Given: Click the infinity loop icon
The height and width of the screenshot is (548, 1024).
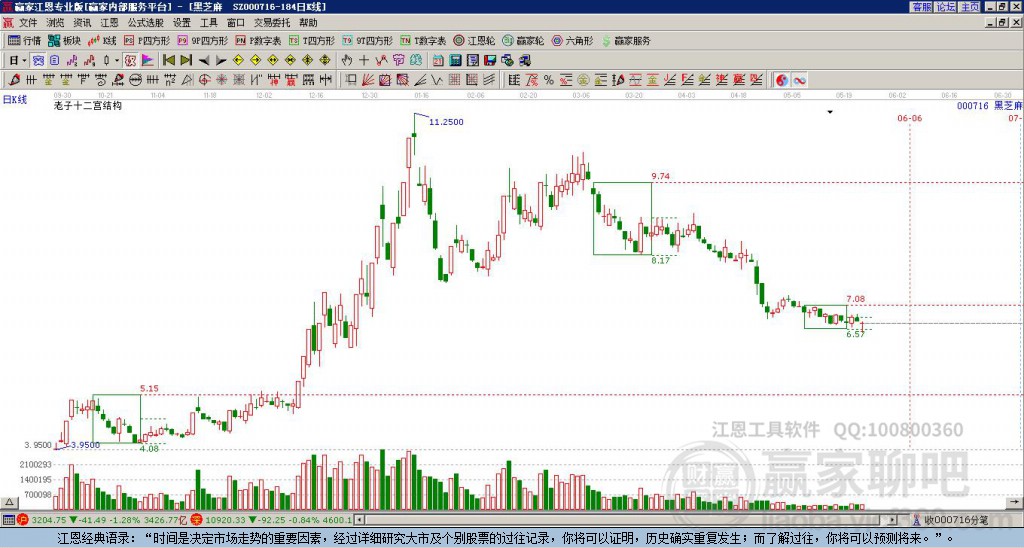Looking at the screenshot, I should coord(799,80).
